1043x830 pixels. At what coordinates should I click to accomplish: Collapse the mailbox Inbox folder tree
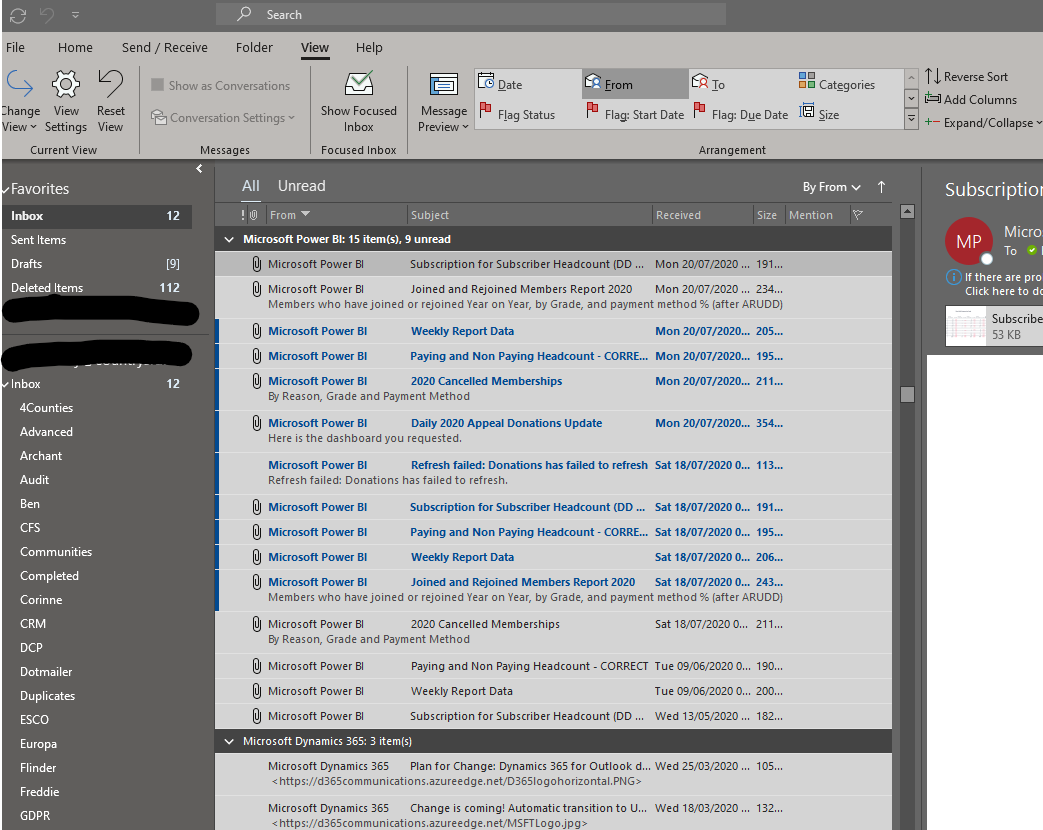coord(6,384)
